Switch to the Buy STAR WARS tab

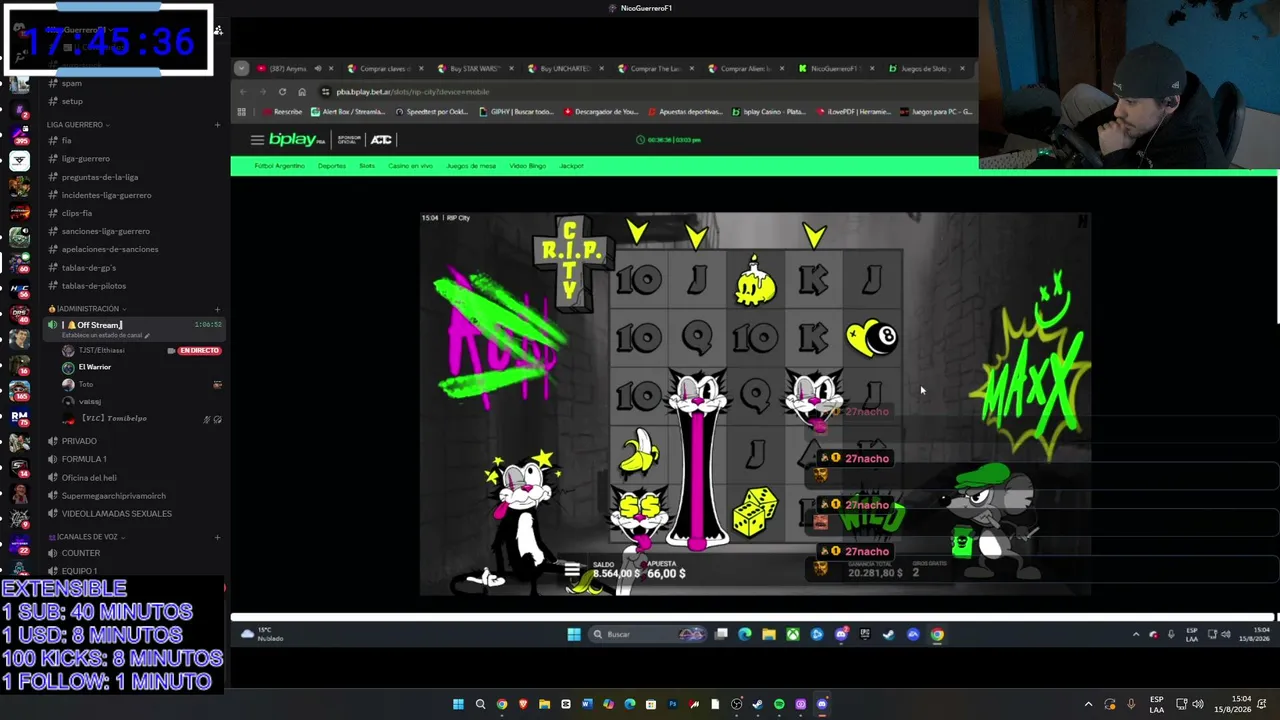475,69
